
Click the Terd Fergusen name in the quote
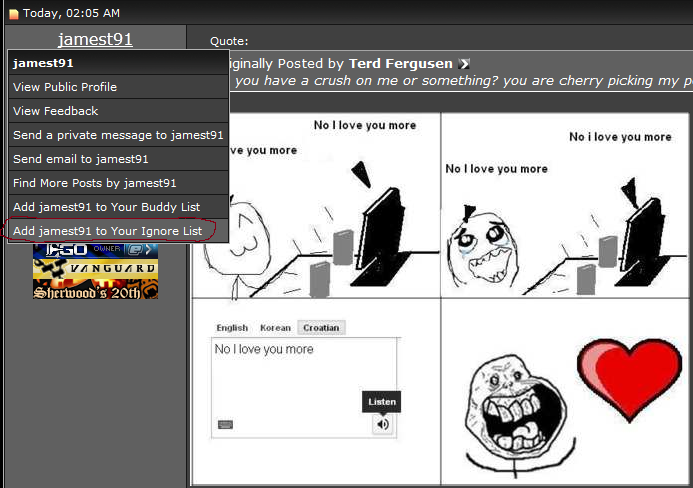coord(400,64)
